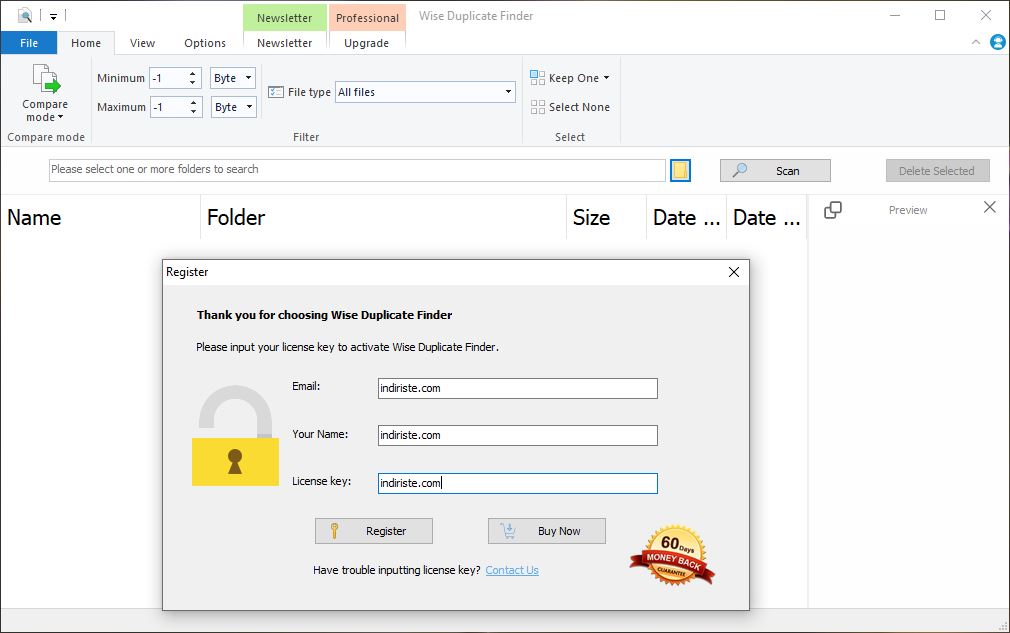The height and width of the screenshot is (633, 1010).
Task: Collapse the ribbon with the chevron
Action: coord(976,43)
